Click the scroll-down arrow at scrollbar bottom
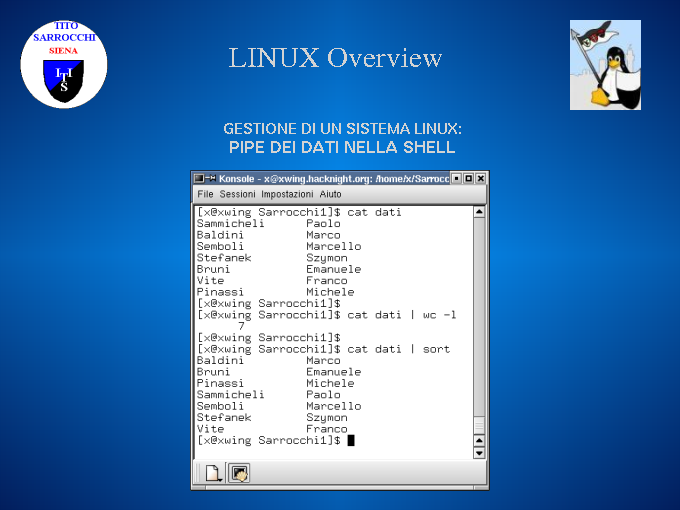The image size is (680, 510). point(479,452)
